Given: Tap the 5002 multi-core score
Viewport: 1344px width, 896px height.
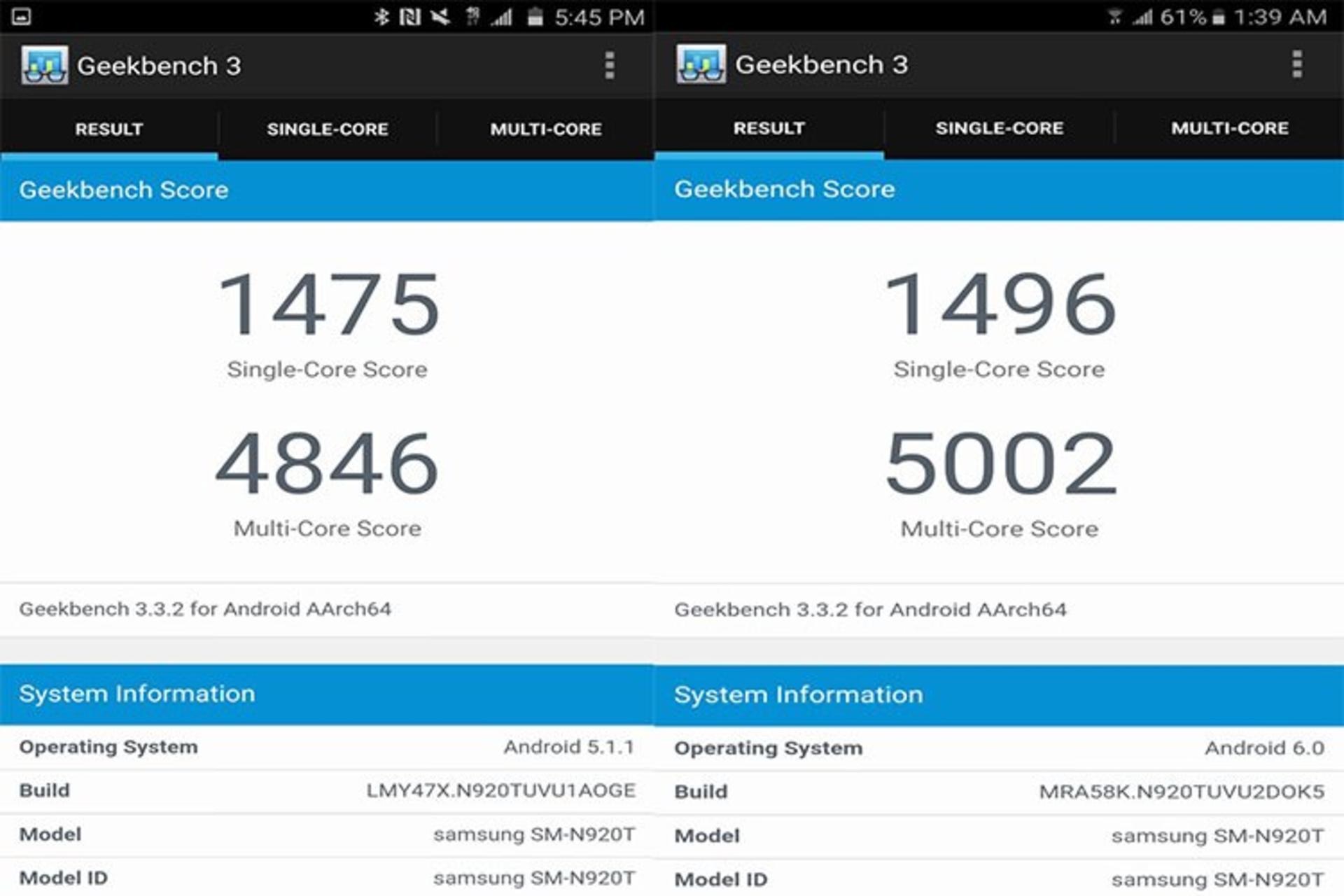Looking at the screenshot, I should coord(1001,463).
